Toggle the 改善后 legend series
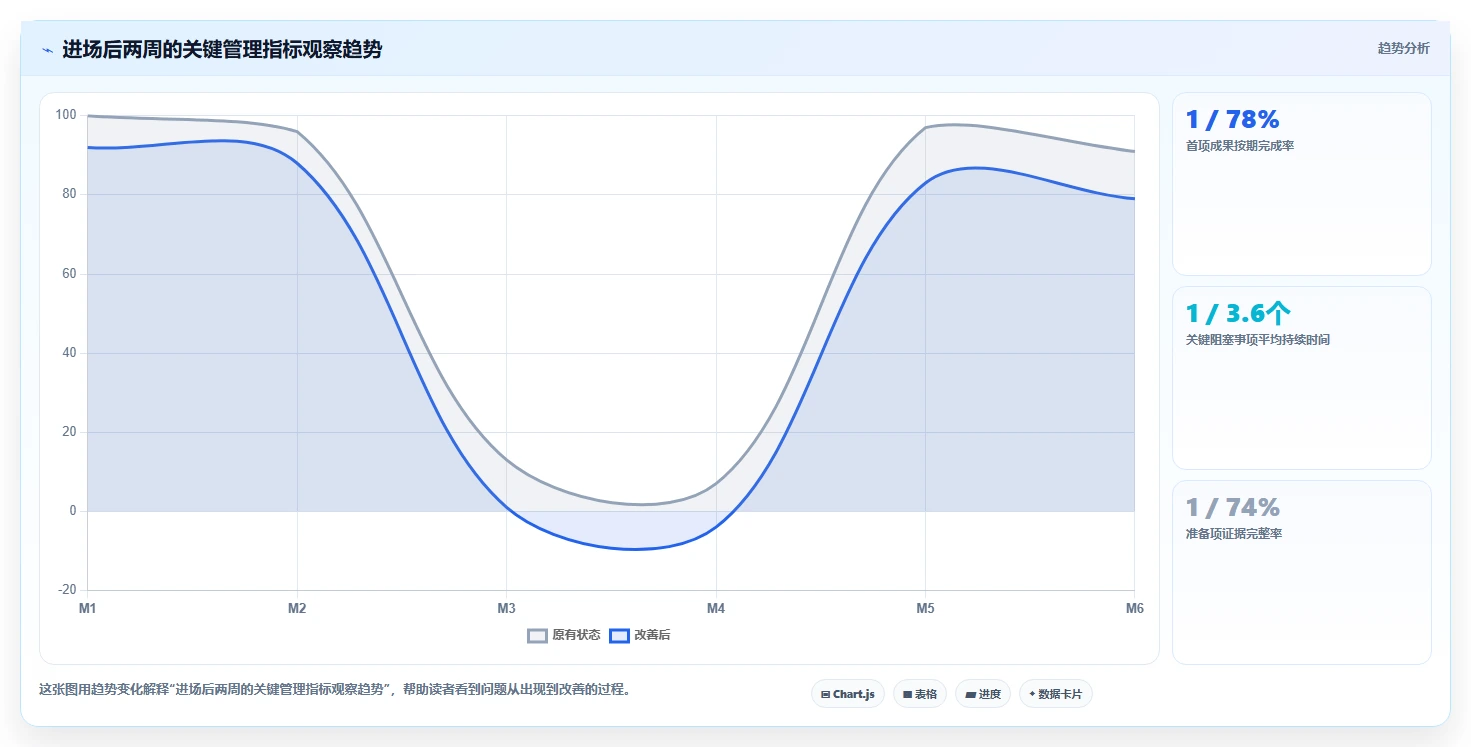Viewport: 1471px width, 747px height. 640,635
